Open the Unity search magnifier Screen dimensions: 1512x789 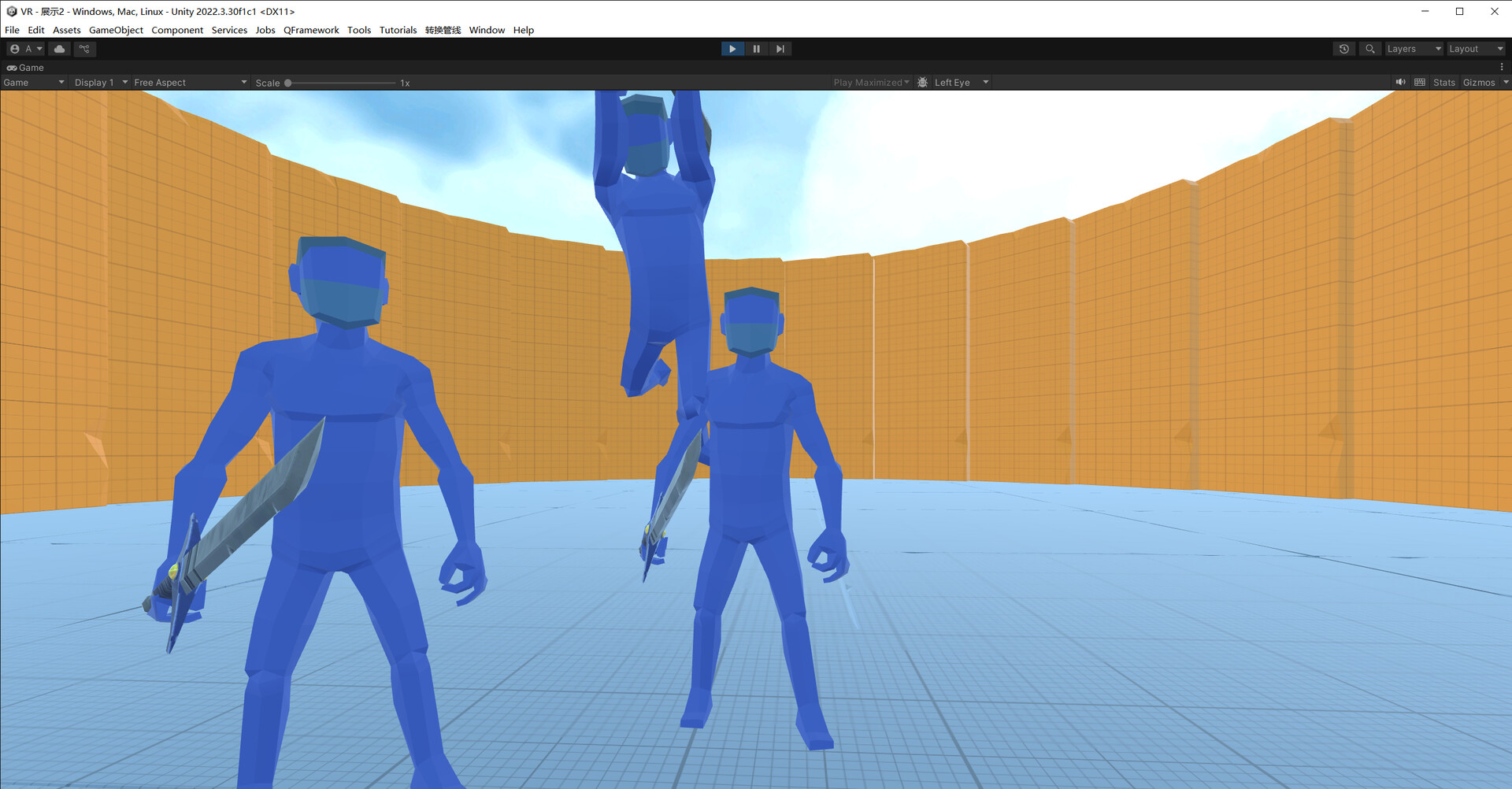(1370, 49)
